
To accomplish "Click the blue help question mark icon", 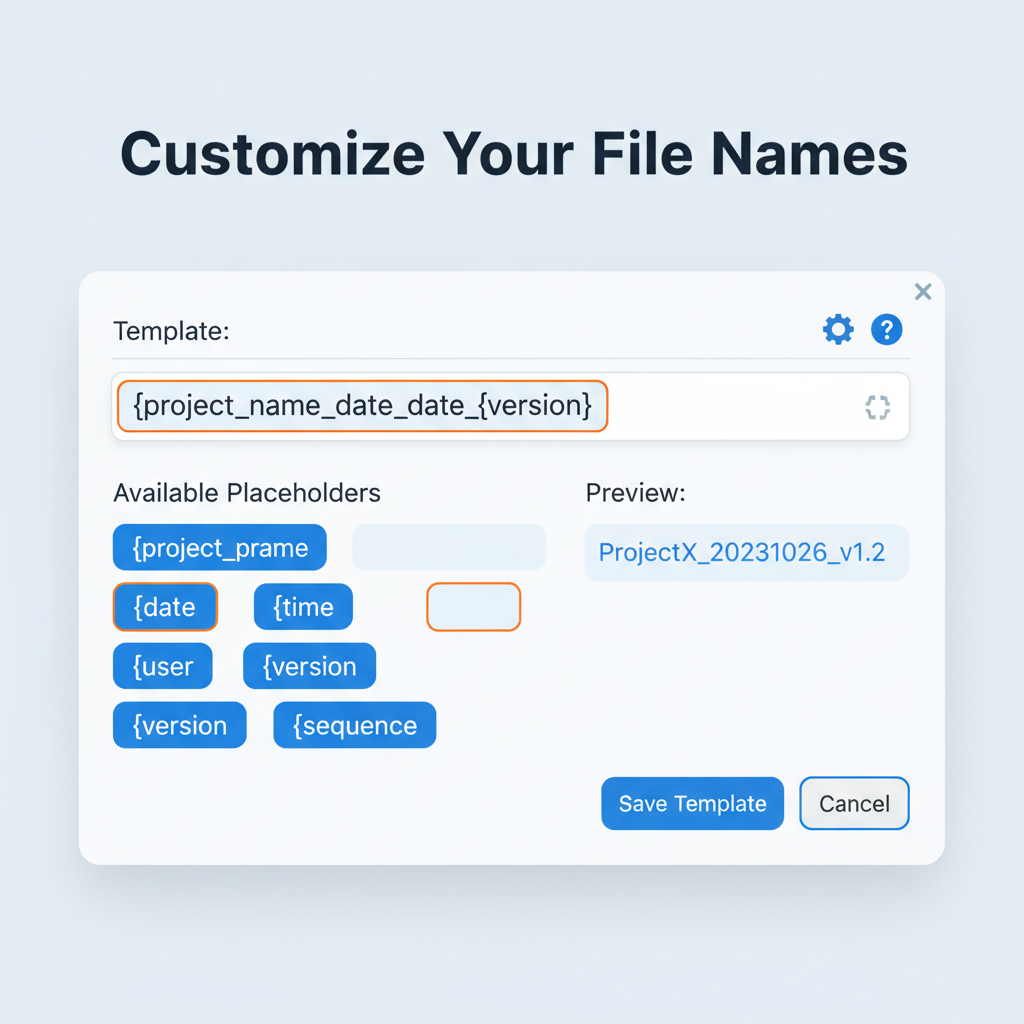I will [x=886, y=329].
